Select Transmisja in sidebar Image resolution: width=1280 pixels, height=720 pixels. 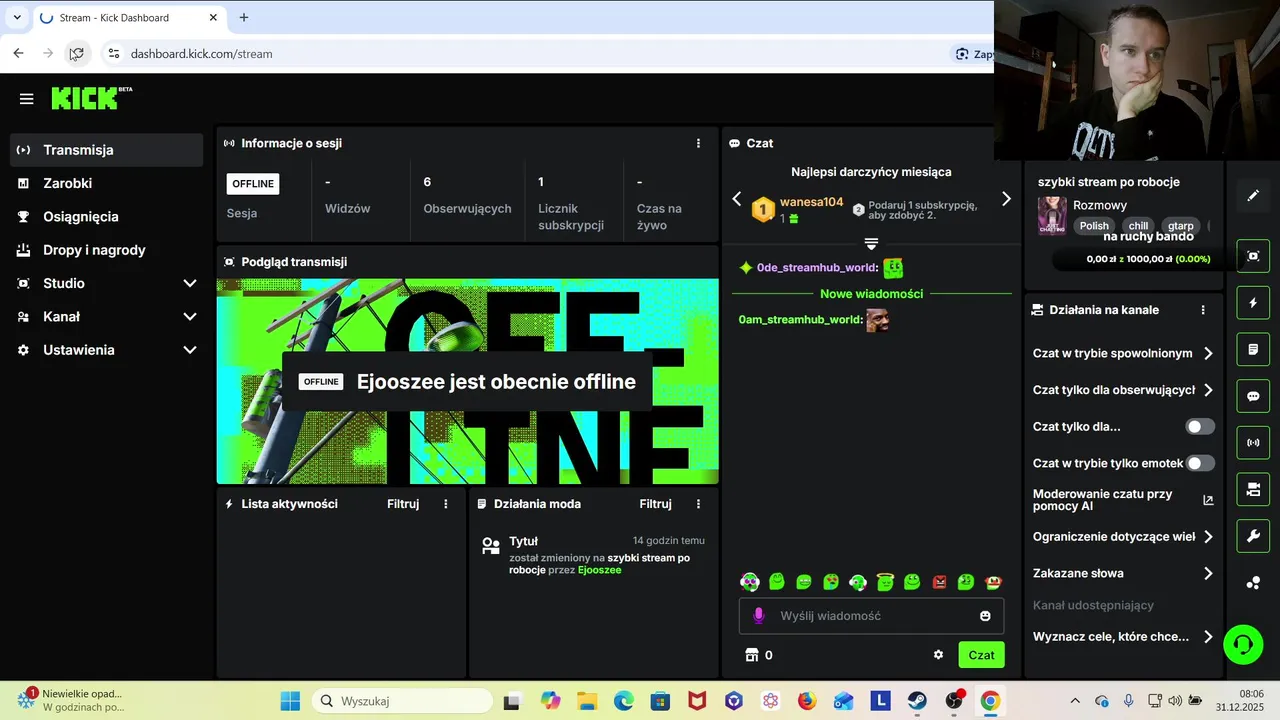tap(106, 150)
